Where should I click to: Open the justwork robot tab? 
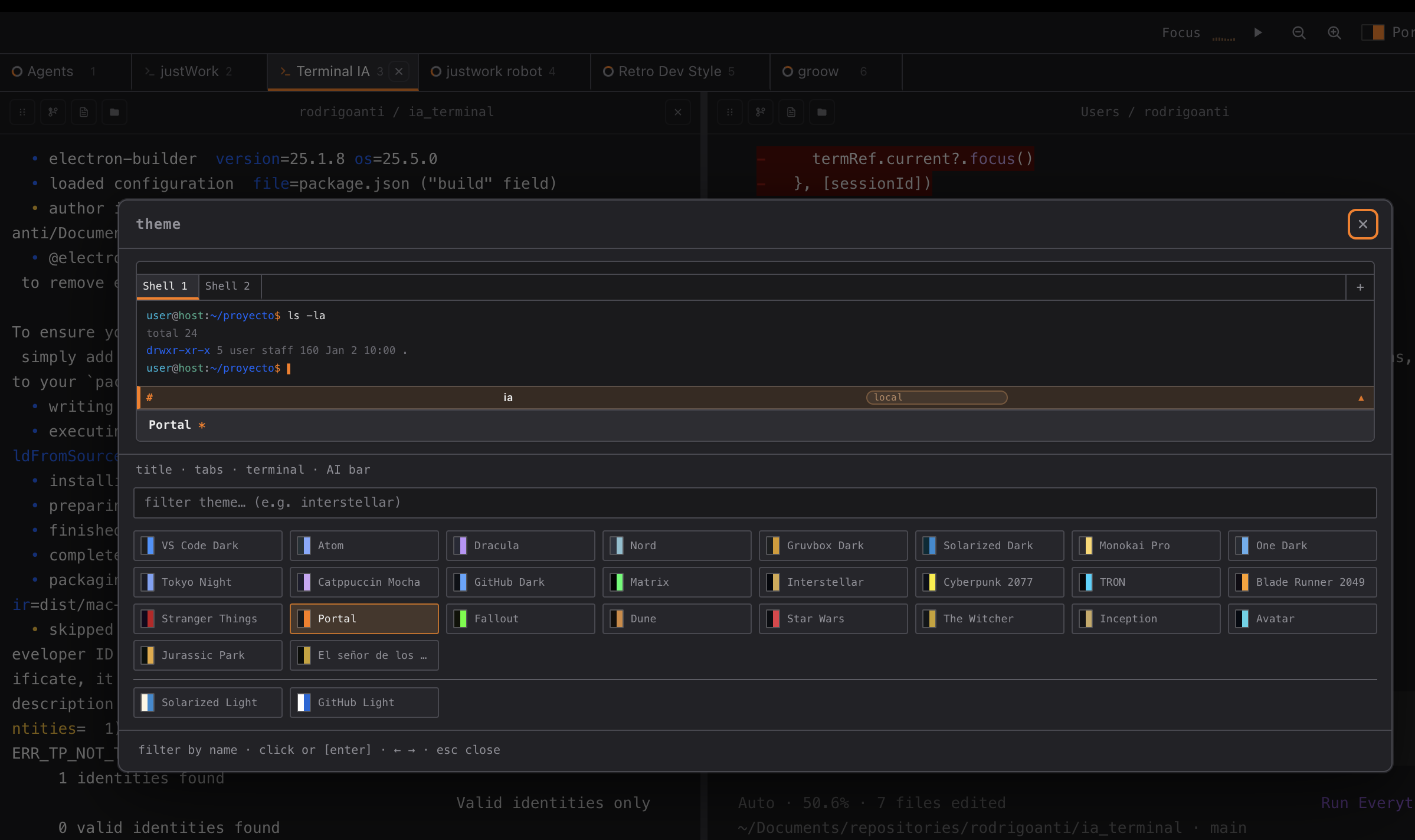505,72
